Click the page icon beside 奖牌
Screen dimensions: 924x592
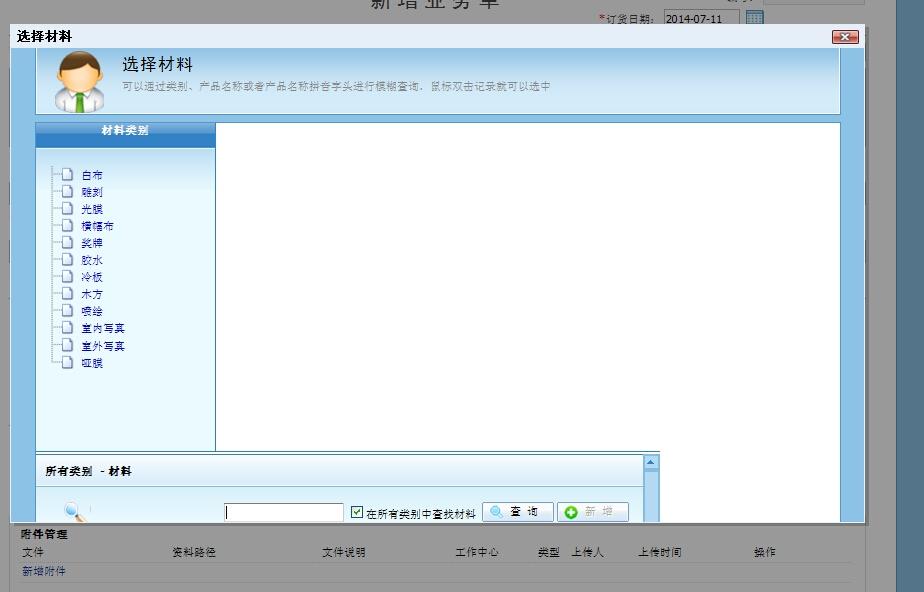pyautogui.click(x=67, y=243)
